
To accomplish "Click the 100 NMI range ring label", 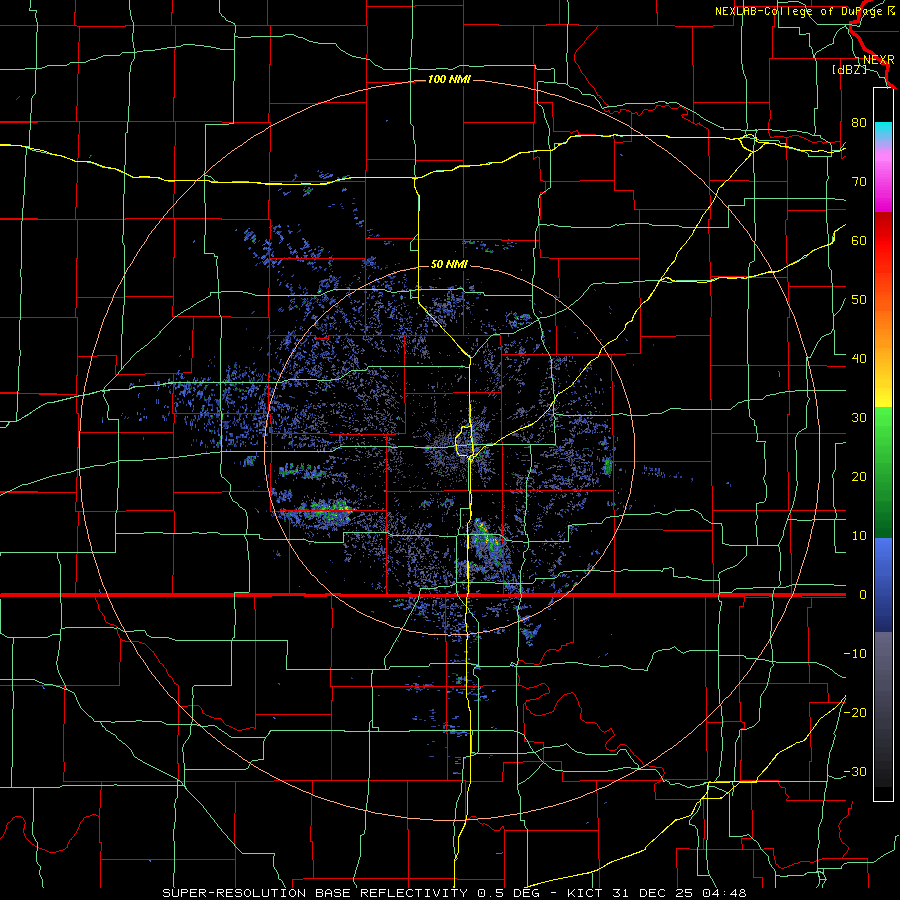I will [x=449, y=79].
